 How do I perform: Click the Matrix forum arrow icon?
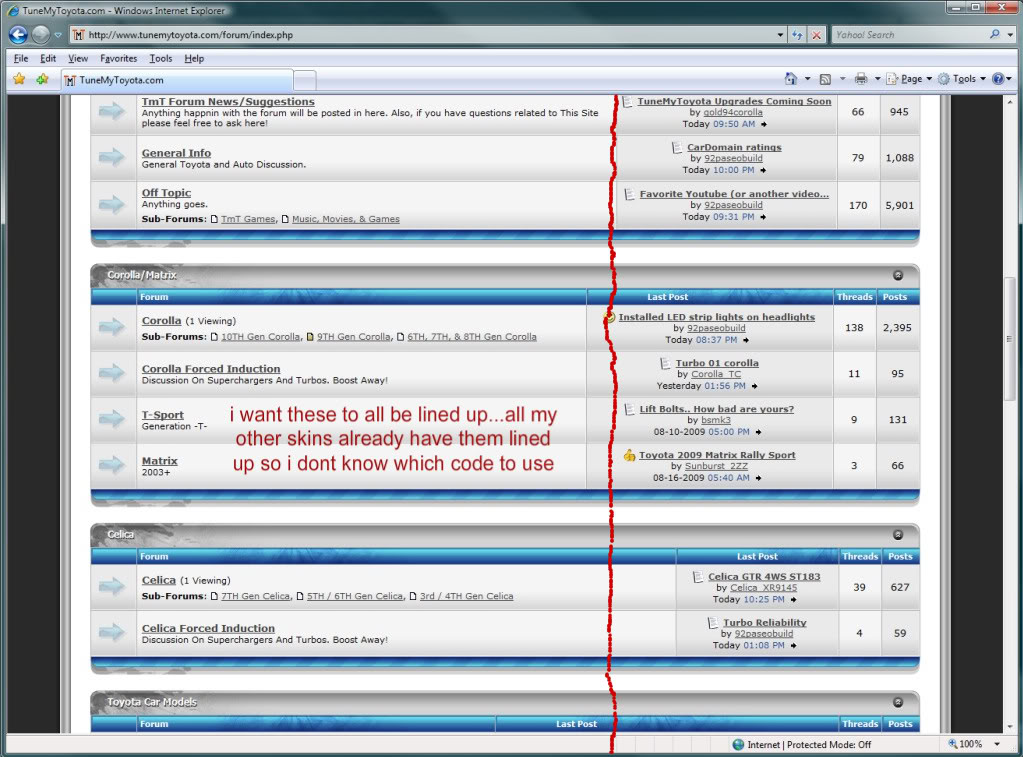[x=112, y=465]
